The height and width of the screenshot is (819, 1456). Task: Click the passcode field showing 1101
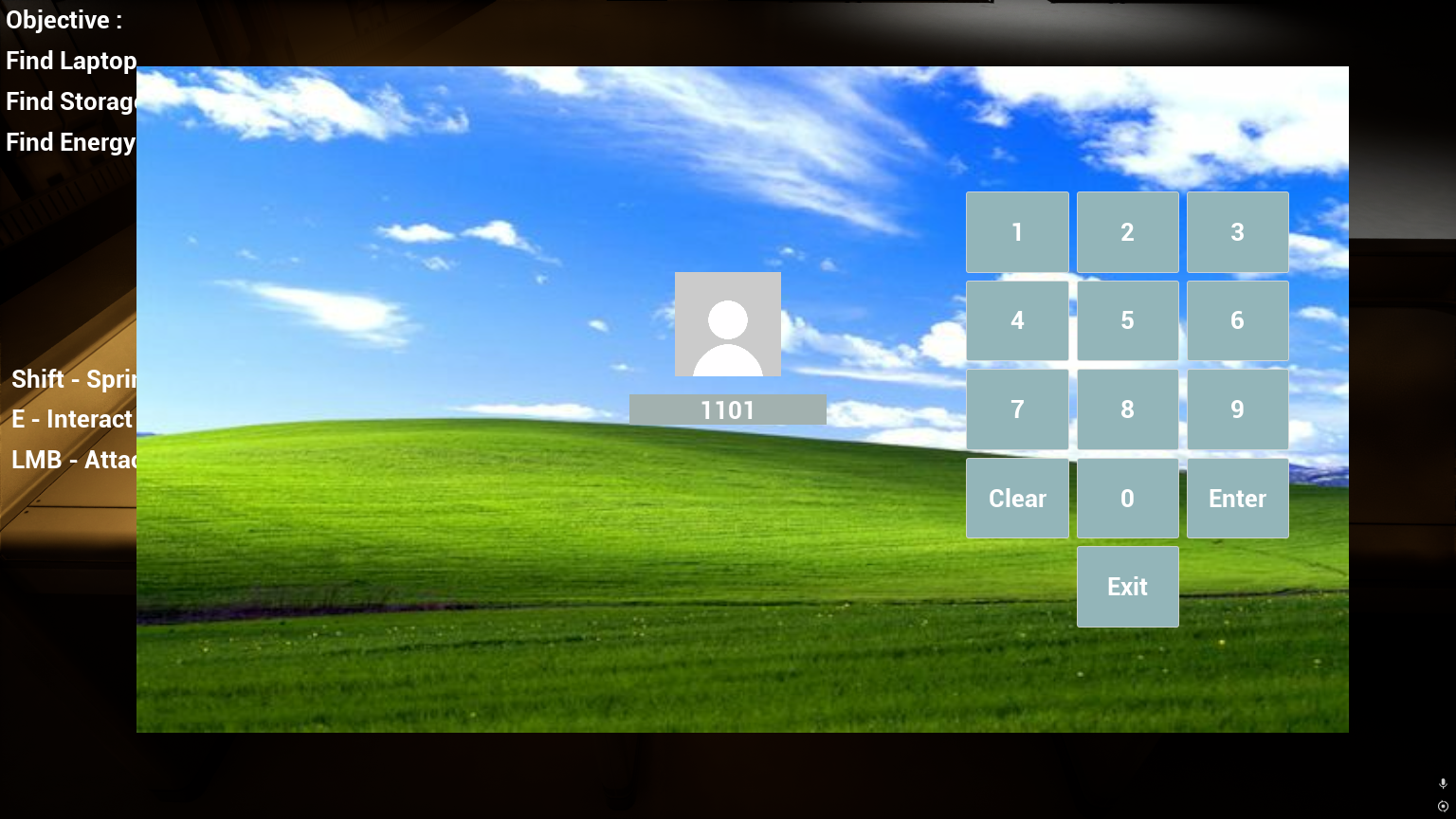(x=728, y=409)
